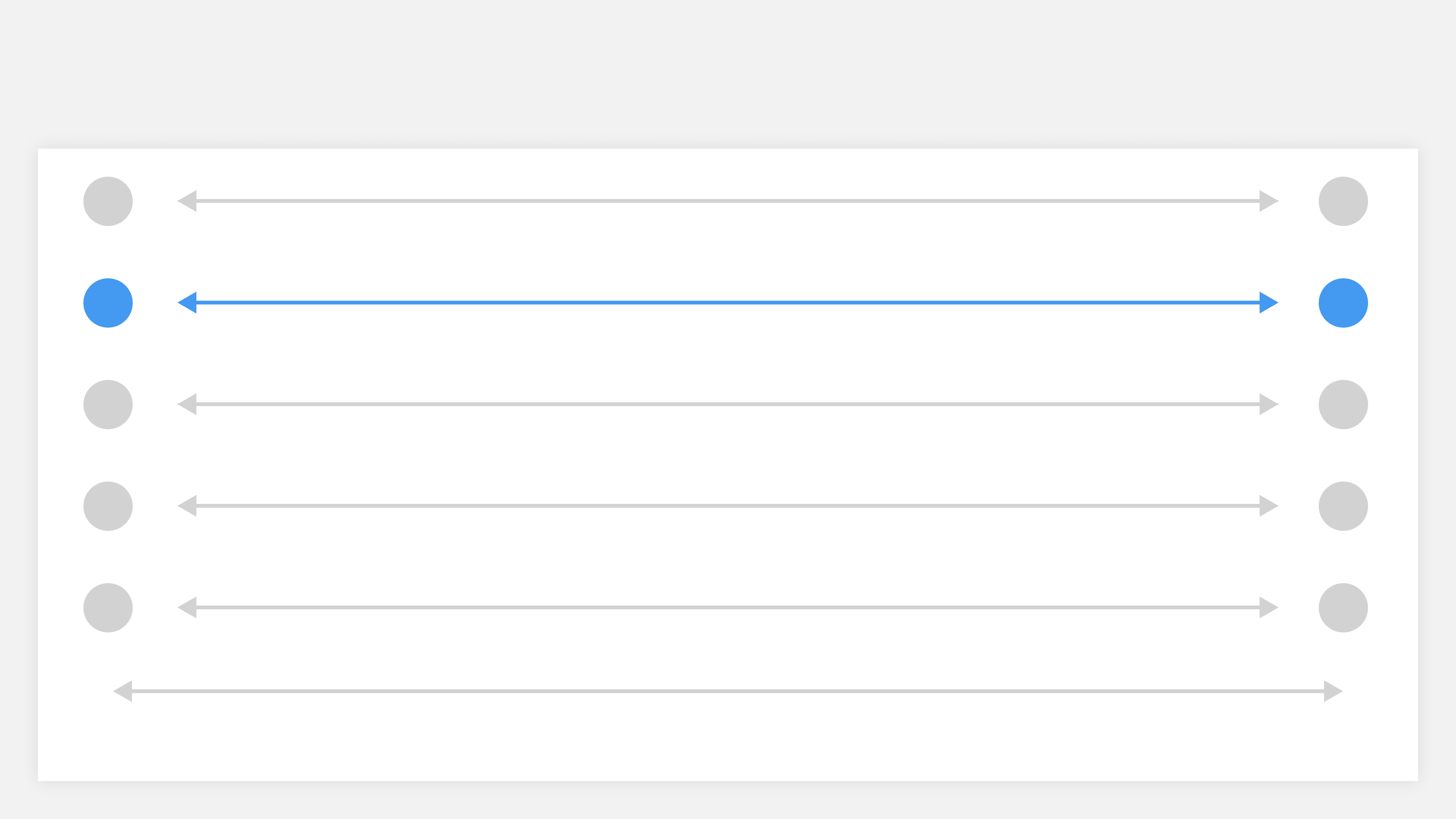Select fourth row left gray circle
The width and height of the screenshot is (1456, 819).
click(108, 507)
